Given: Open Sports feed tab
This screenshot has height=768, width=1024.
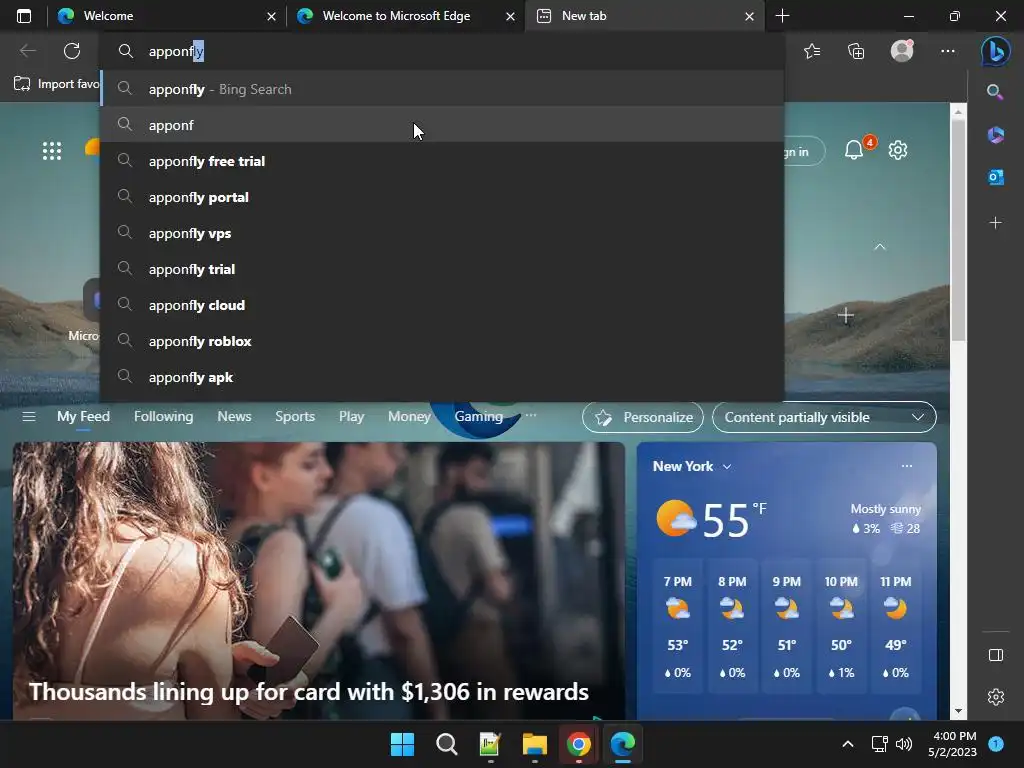Looking at the screenshot, I should click(295, 417).
